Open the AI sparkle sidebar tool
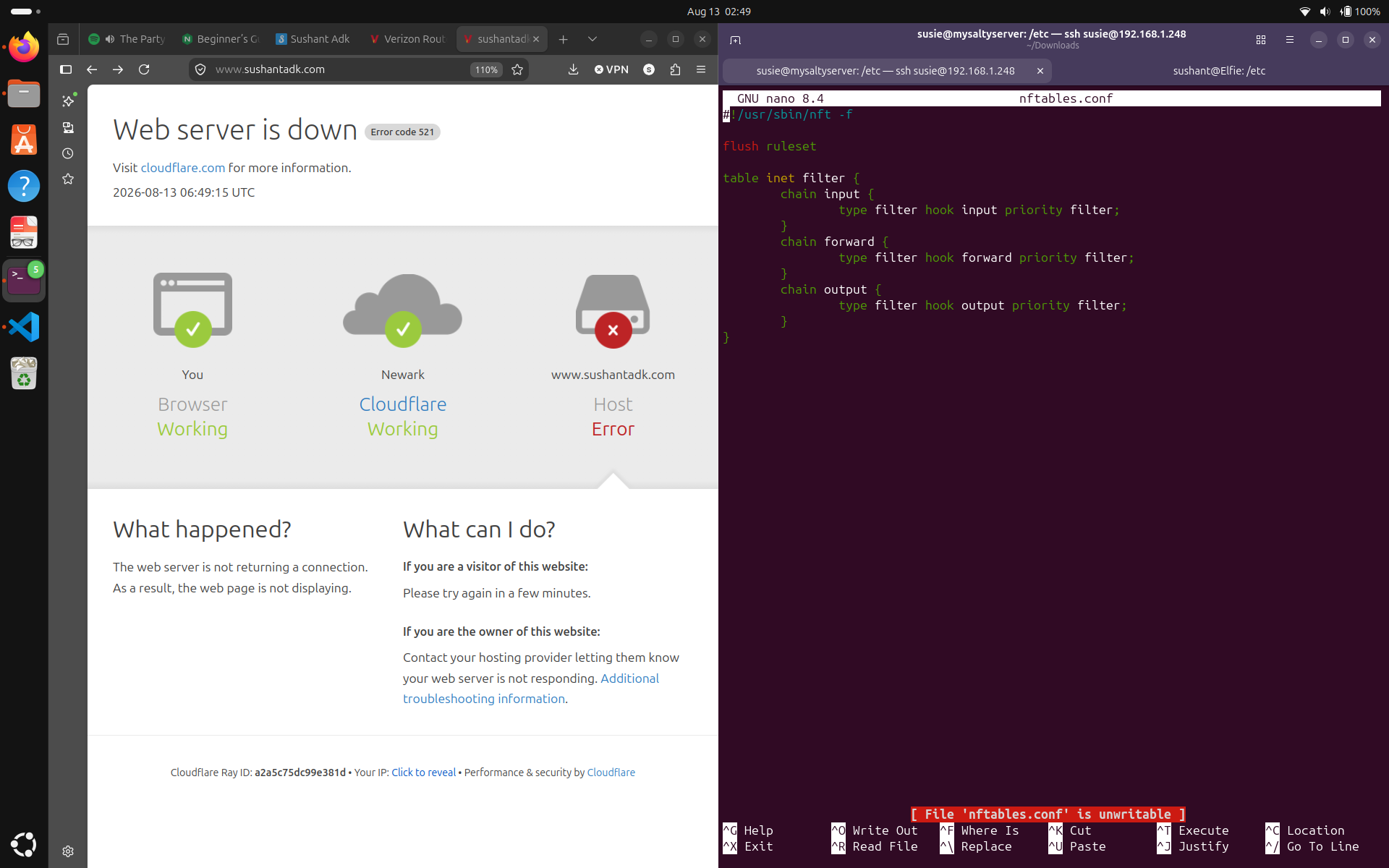Image resolution: width=1389 pixels, height=868 pixels. point(68,101)
